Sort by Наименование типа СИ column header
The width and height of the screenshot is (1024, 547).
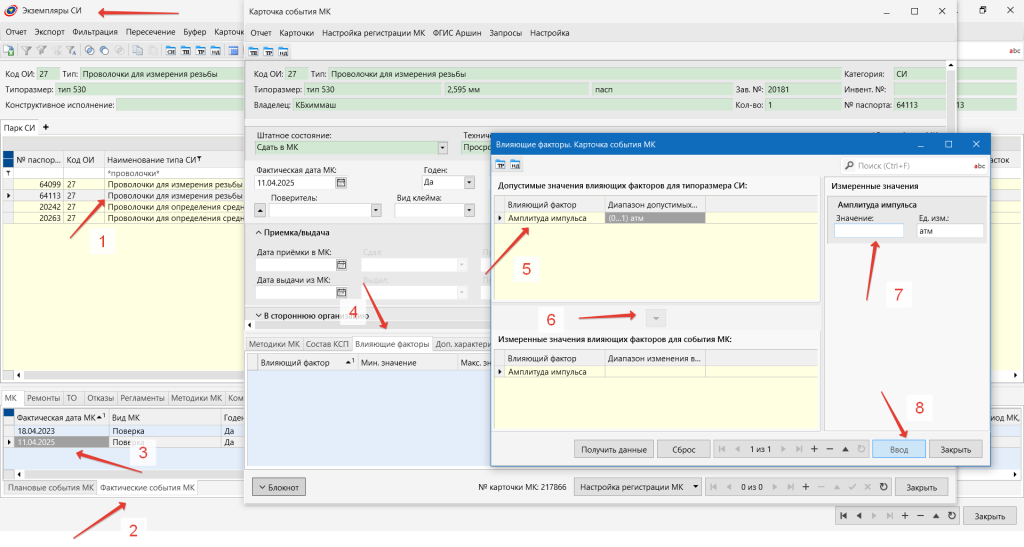point(174,159)
